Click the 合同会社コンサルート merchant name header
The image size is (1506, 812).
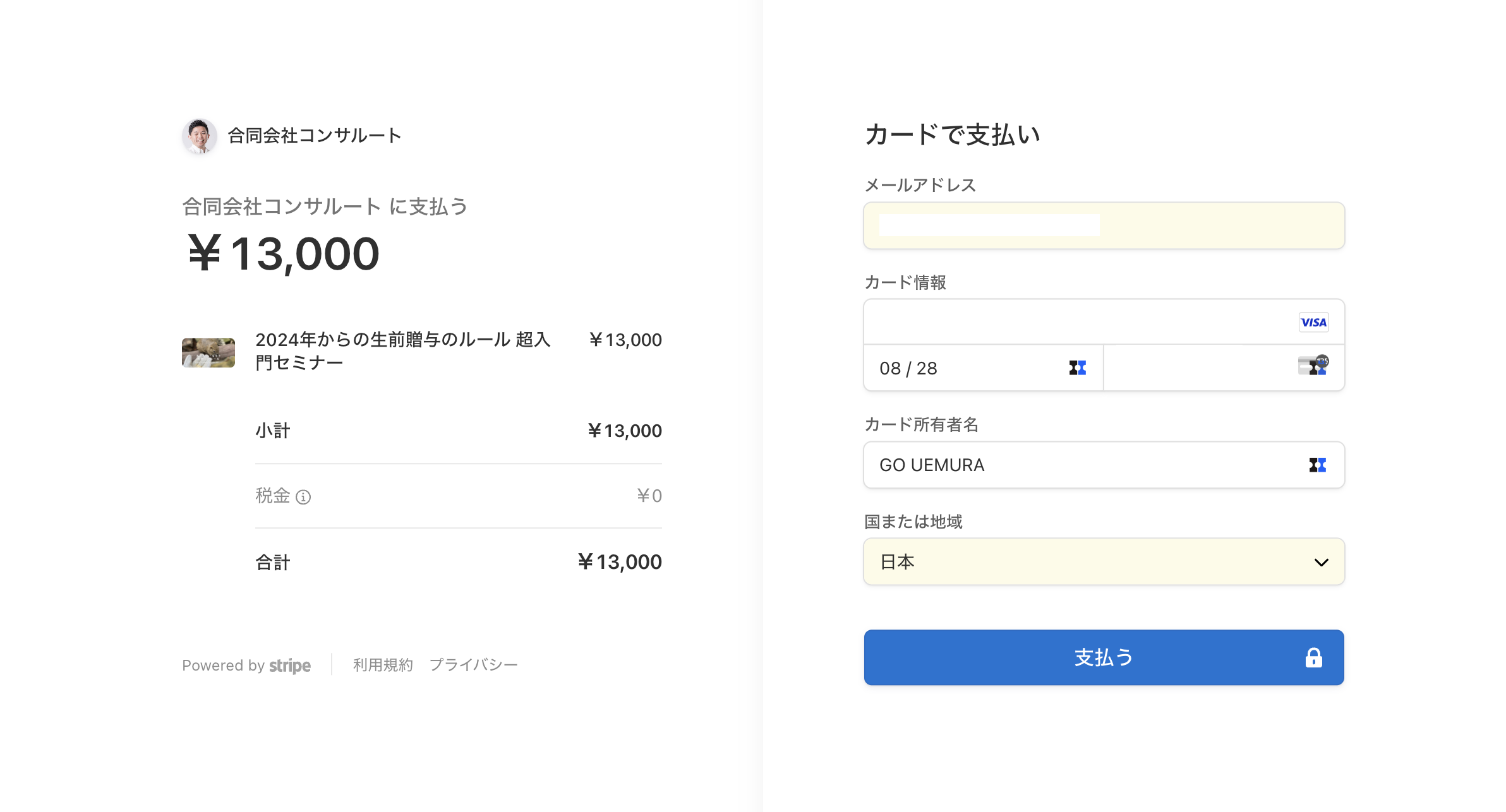point(315,136)
